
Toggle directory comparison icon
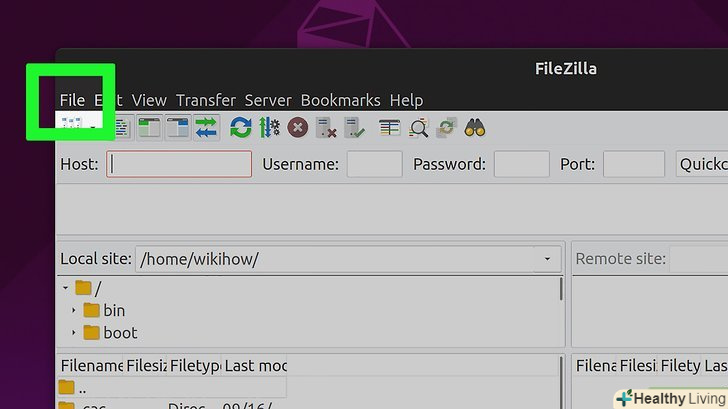point(418,128)
